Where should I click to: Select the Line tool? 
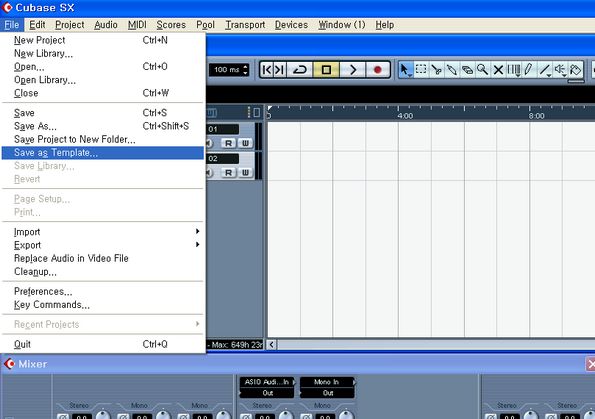pos(545,69)
